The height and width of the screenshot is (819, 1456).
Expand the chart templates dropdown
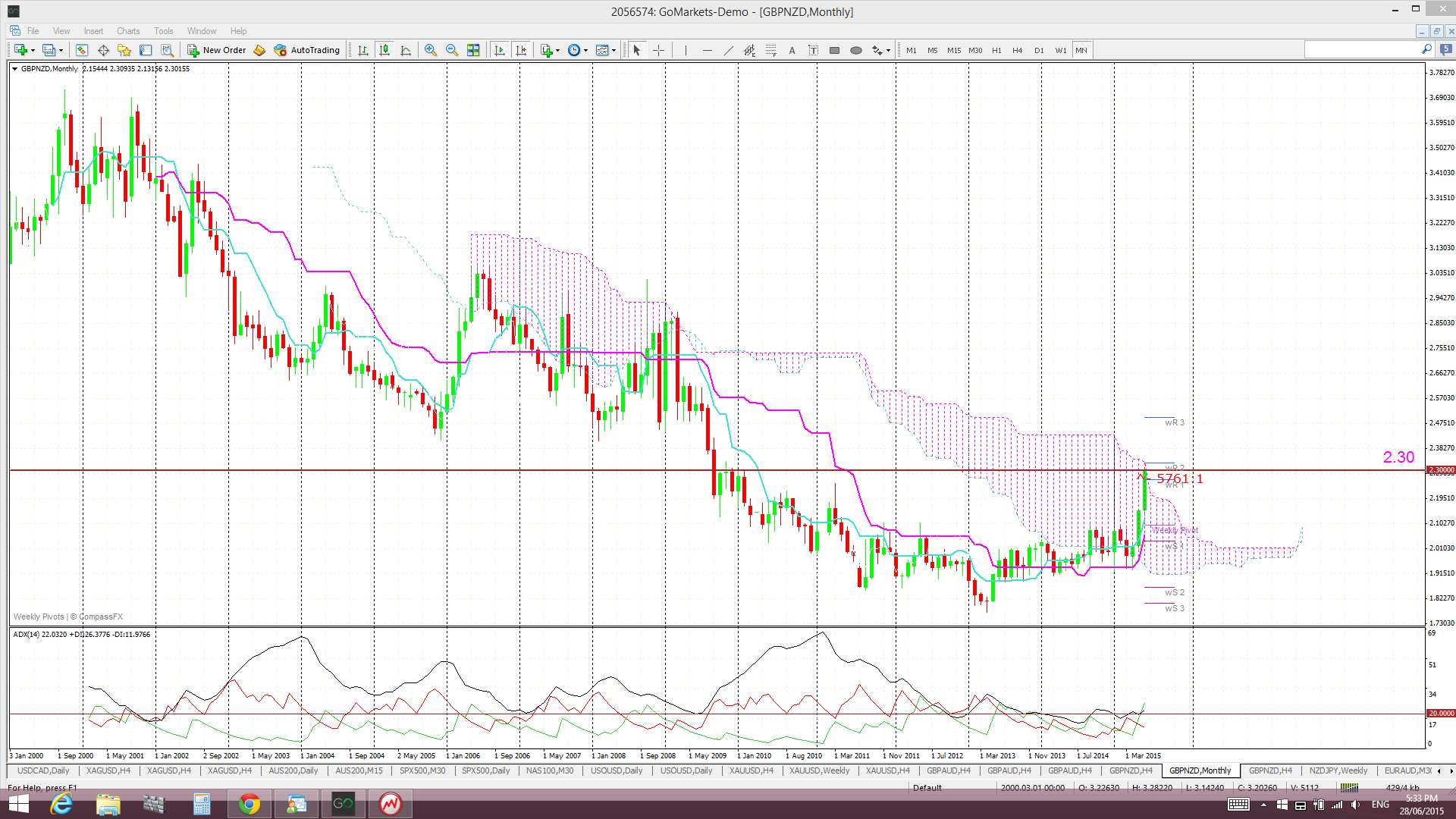point(613,50)
